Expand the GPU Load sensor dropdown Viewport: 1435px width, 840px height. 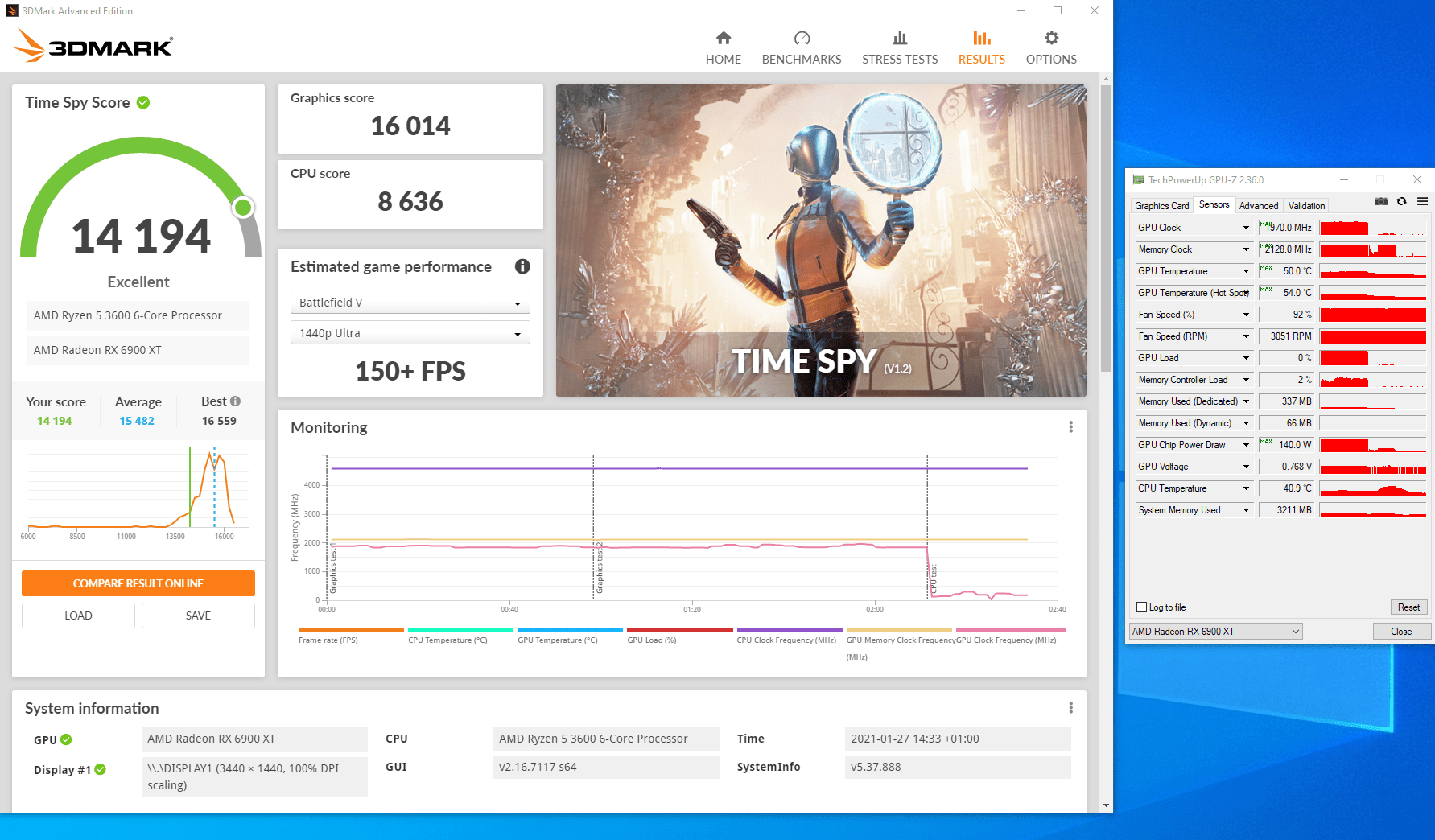(x=1246, y=358)
